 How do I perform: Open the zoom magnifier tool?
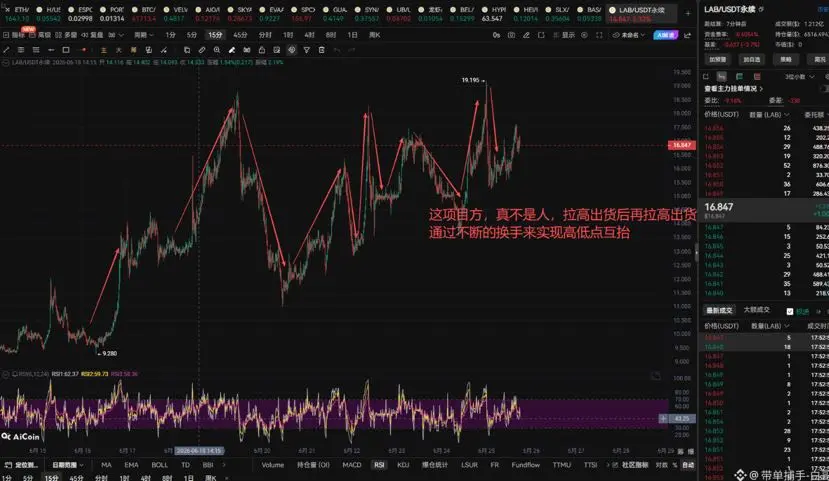217,50
